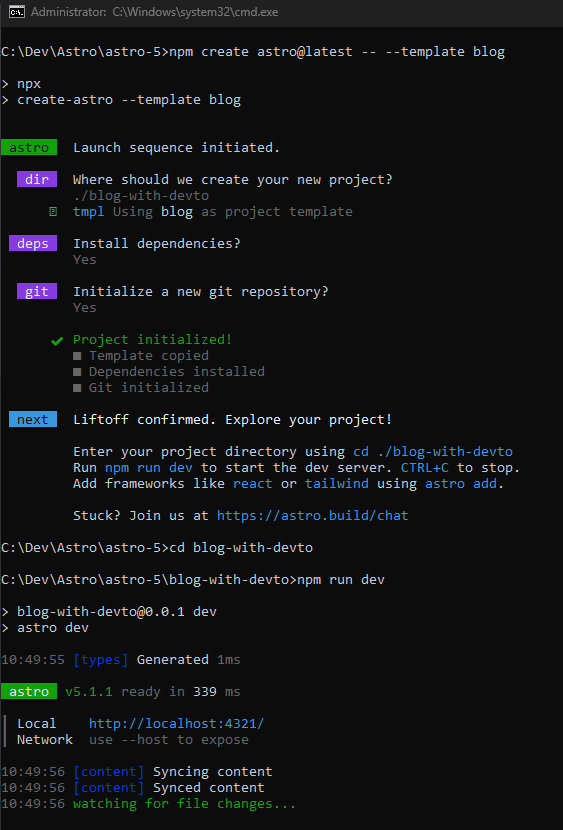Click the green checkmark beside Project initialized
The image size is (563, 830).
click(57, 340)
